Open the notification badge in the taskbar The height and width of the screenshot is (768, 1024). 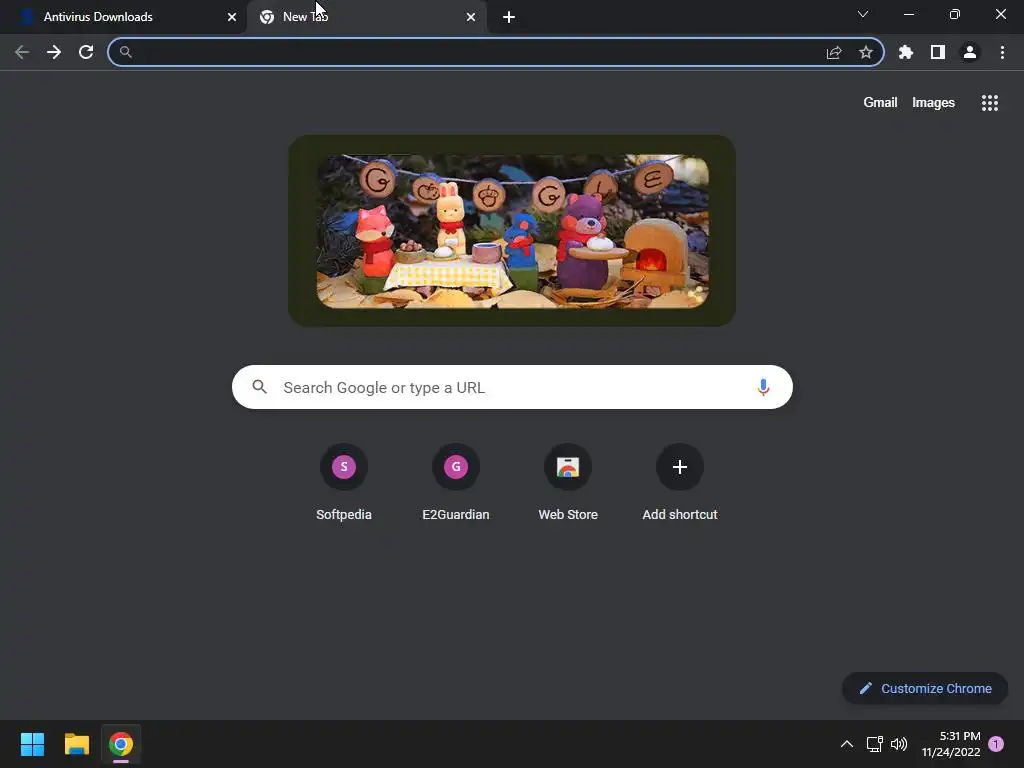[x=996, y=744]
